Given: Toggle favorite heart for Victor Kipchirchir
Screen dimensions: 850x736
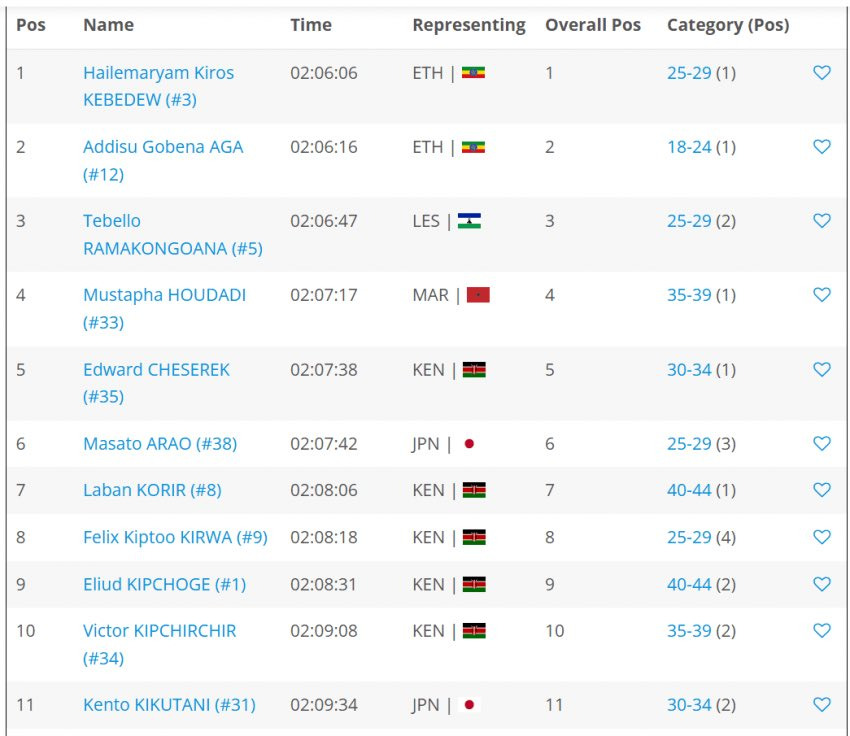Looking at the screenshot, I should (x=821, y=631).
